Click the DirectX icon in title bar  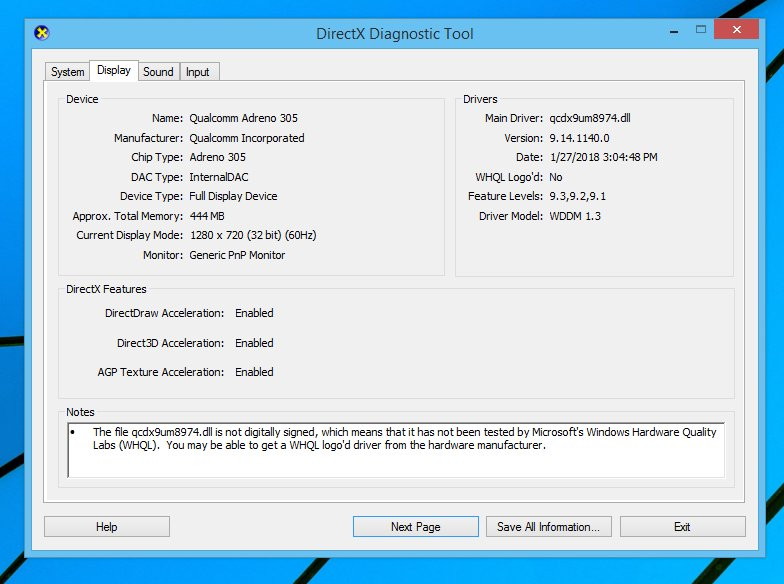tap(42, 33)
